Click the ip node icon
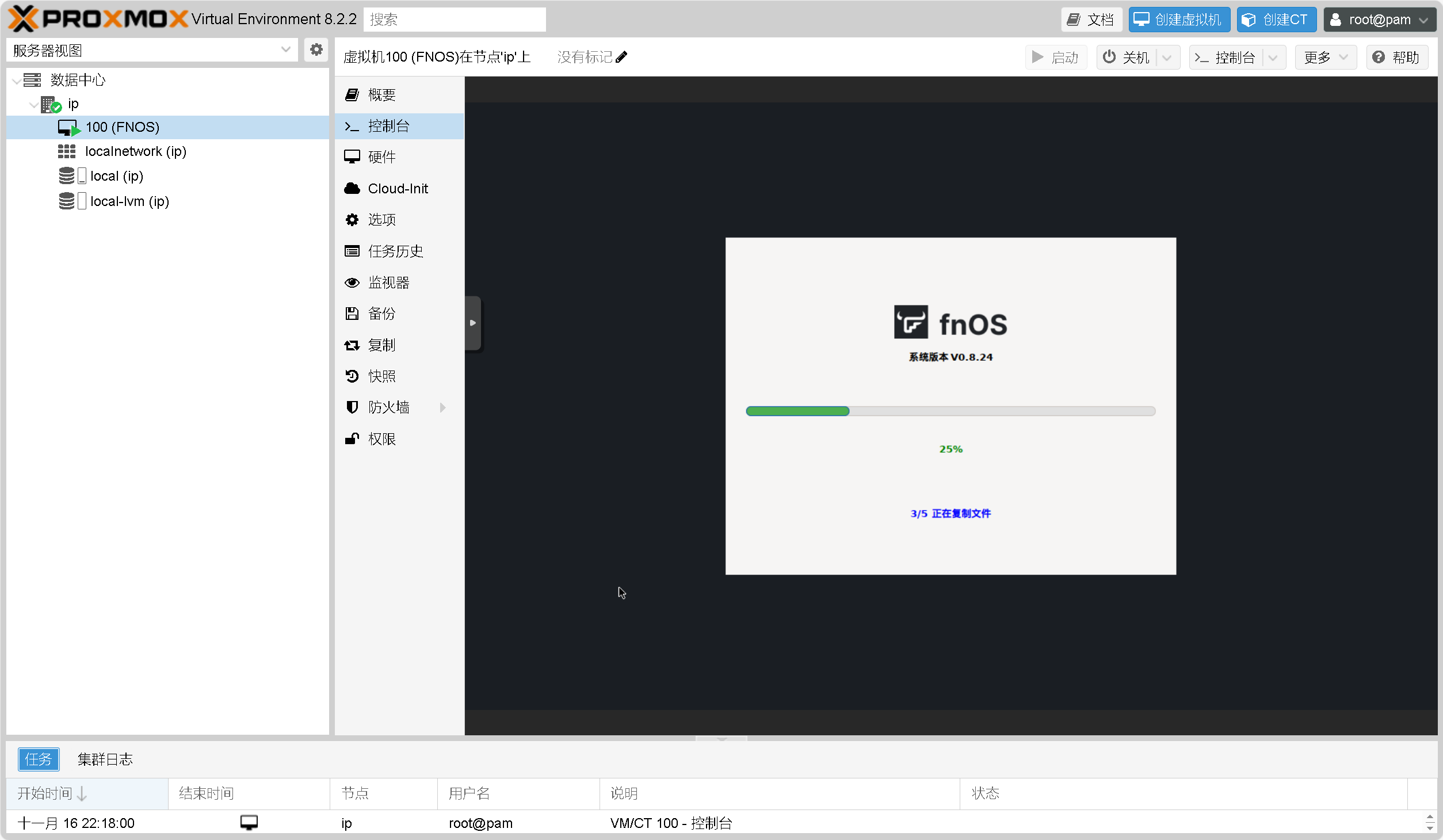This screenshot has height=840, width=1443. tap(51, 104)
